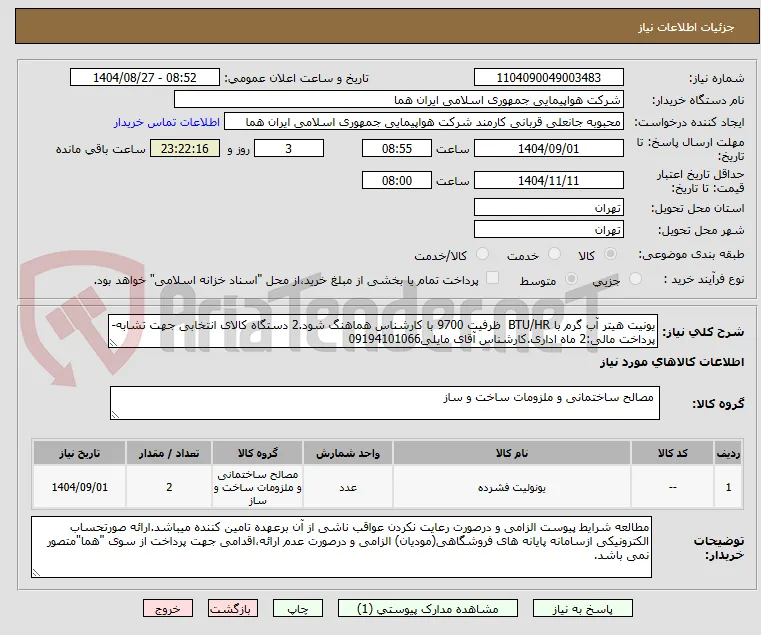Click the جزئیات اطلاعات نیاز page header
The height and width of the screenshot is (635, 761).
[686, 27]
